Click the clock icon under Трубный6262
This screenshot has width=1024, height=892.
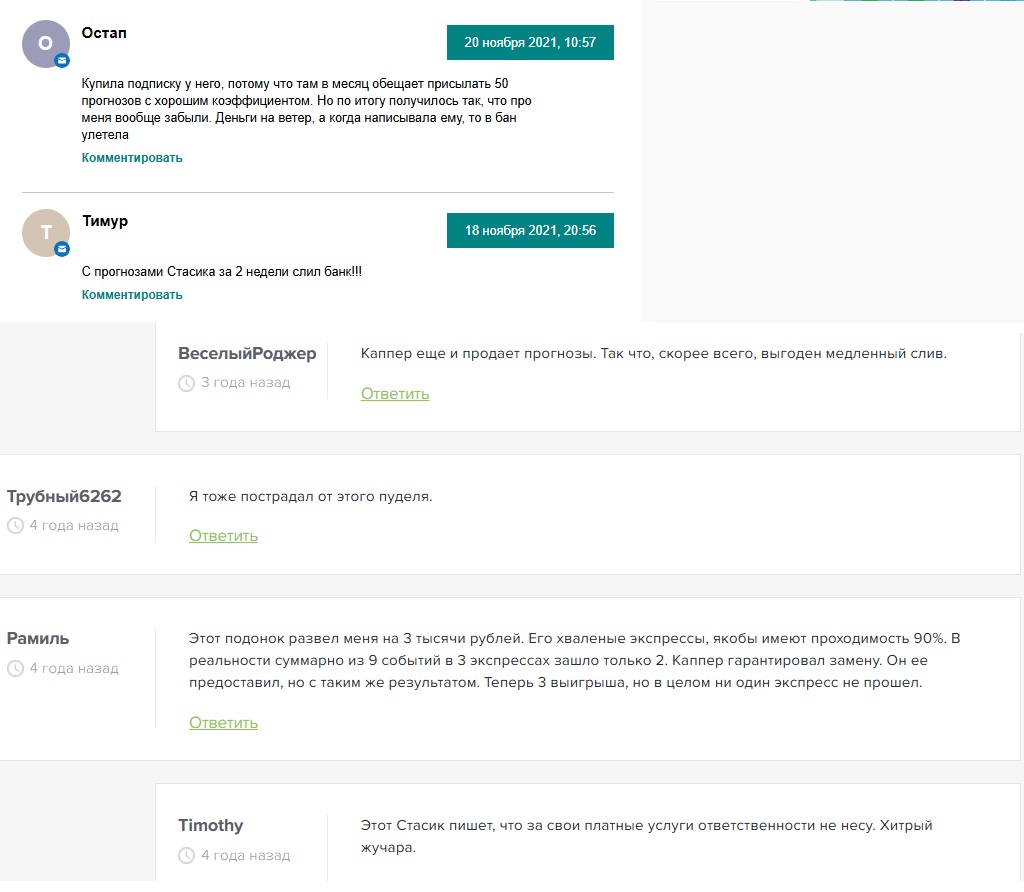pos(15,526)
